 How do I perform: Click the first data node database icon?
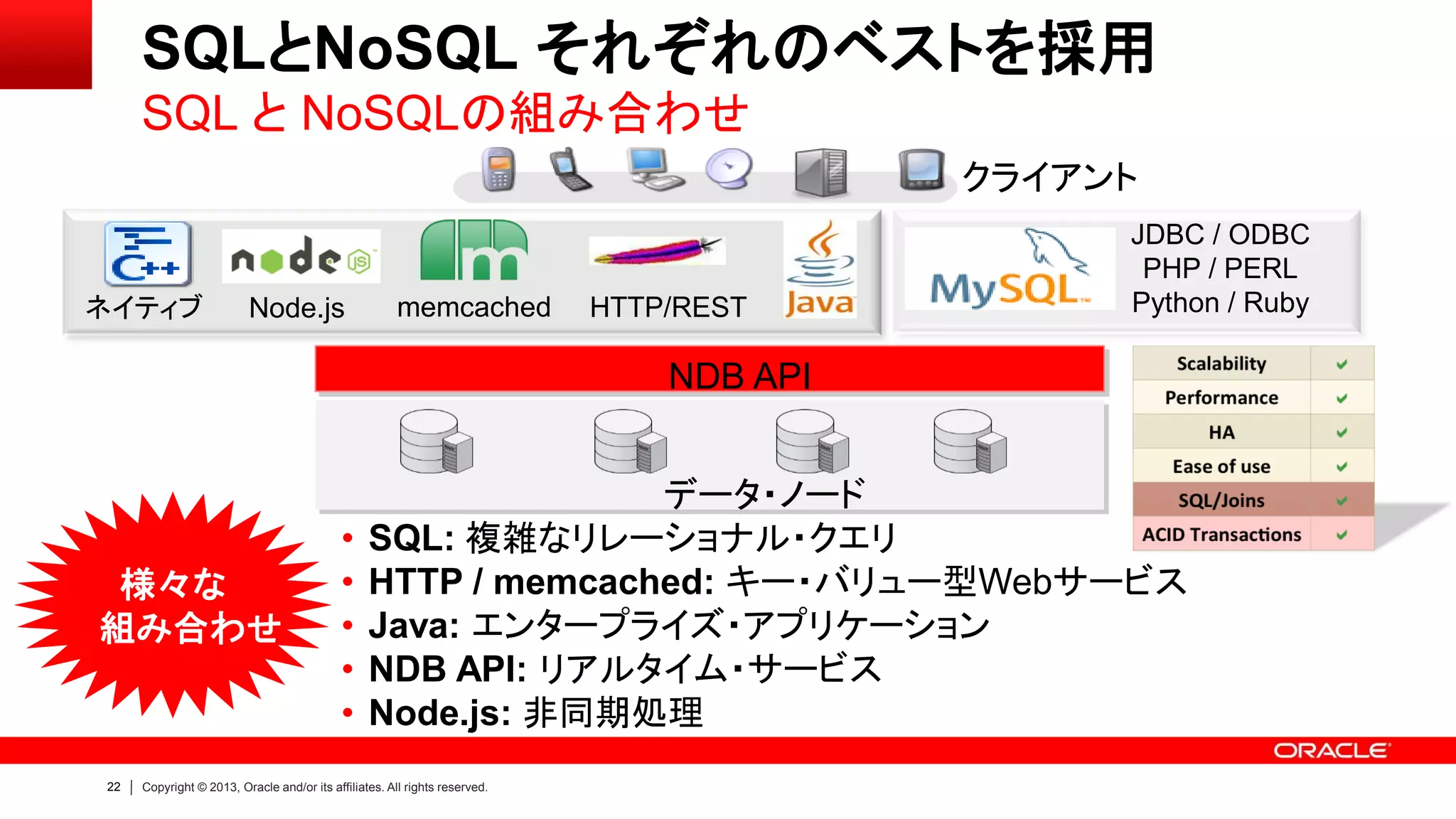click(x=437, y=441)
